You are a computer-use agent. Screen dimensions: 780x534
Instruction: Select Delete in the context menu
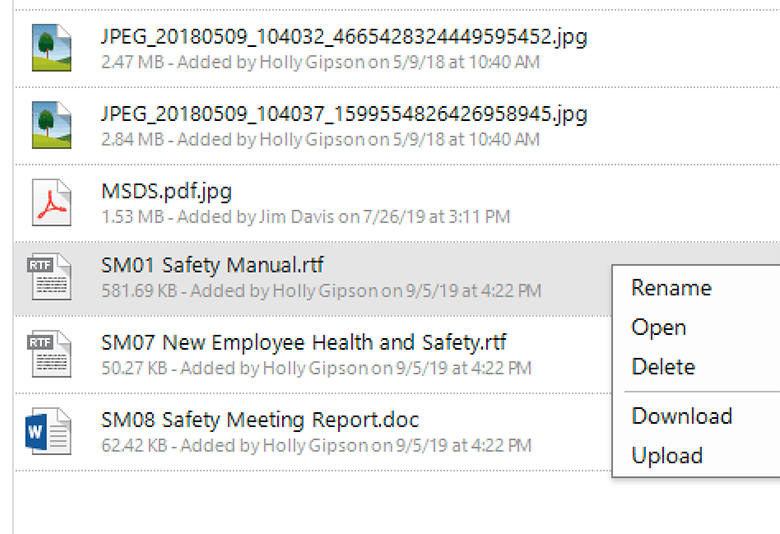[663, 367]
